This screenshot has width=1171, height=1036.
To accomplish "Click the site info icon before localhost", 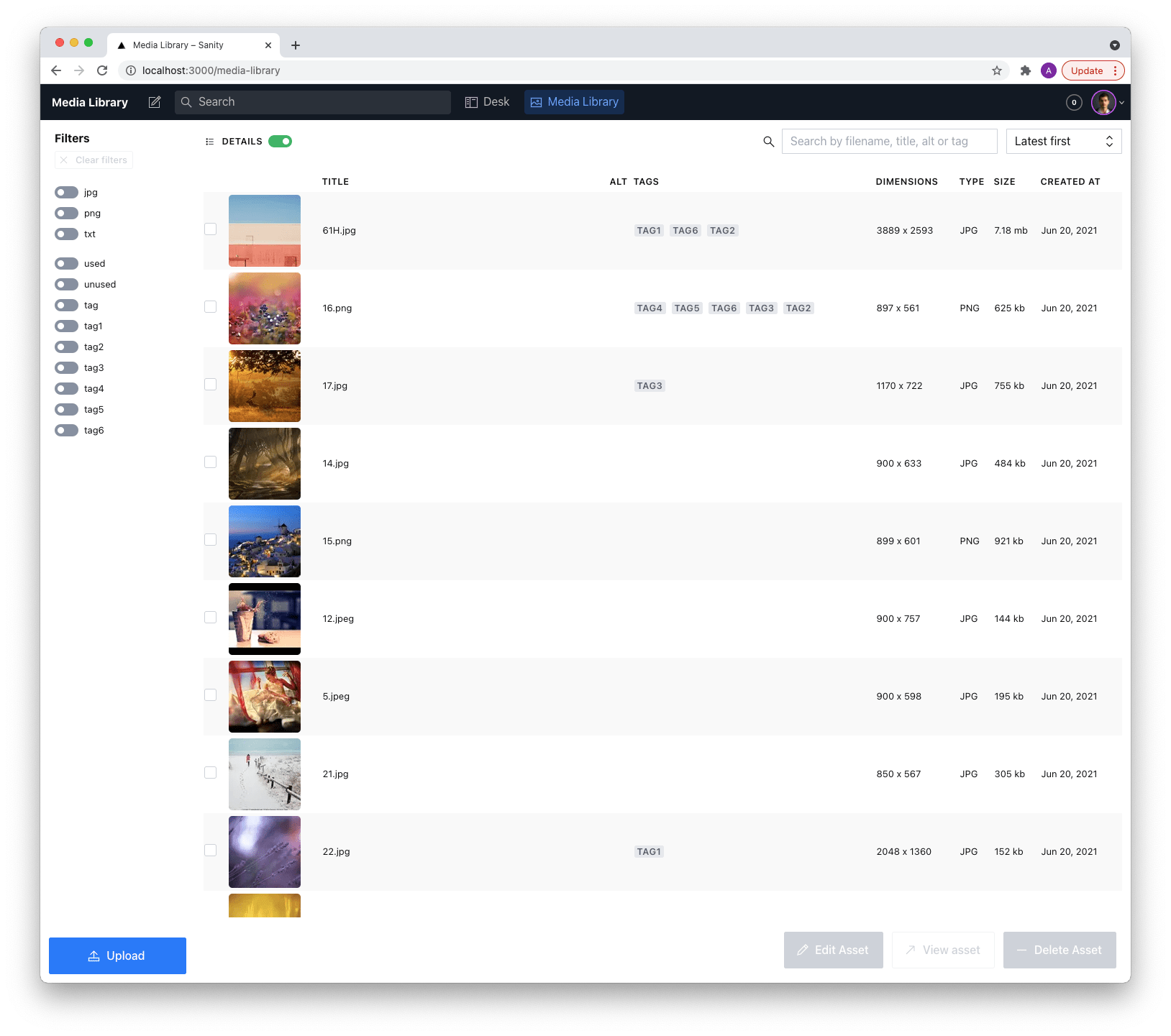I will (131, 70).
